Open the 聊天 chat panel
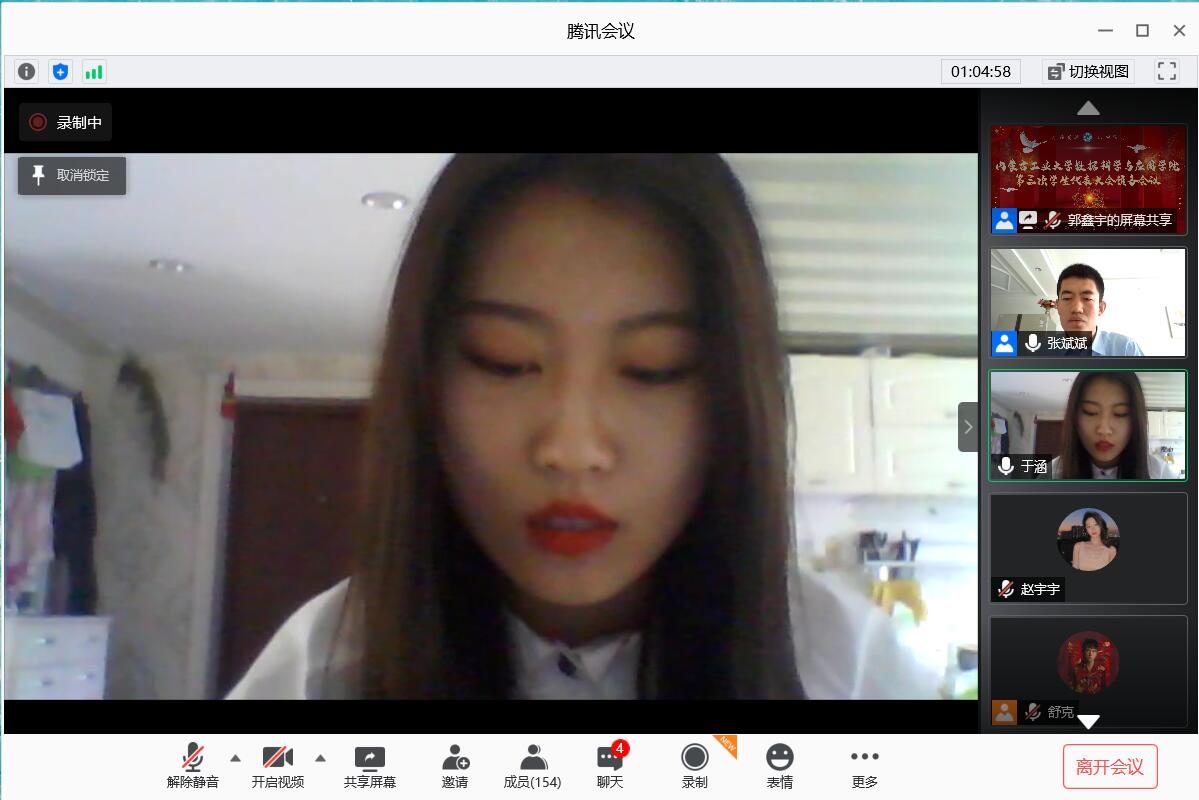 point(610,766)
